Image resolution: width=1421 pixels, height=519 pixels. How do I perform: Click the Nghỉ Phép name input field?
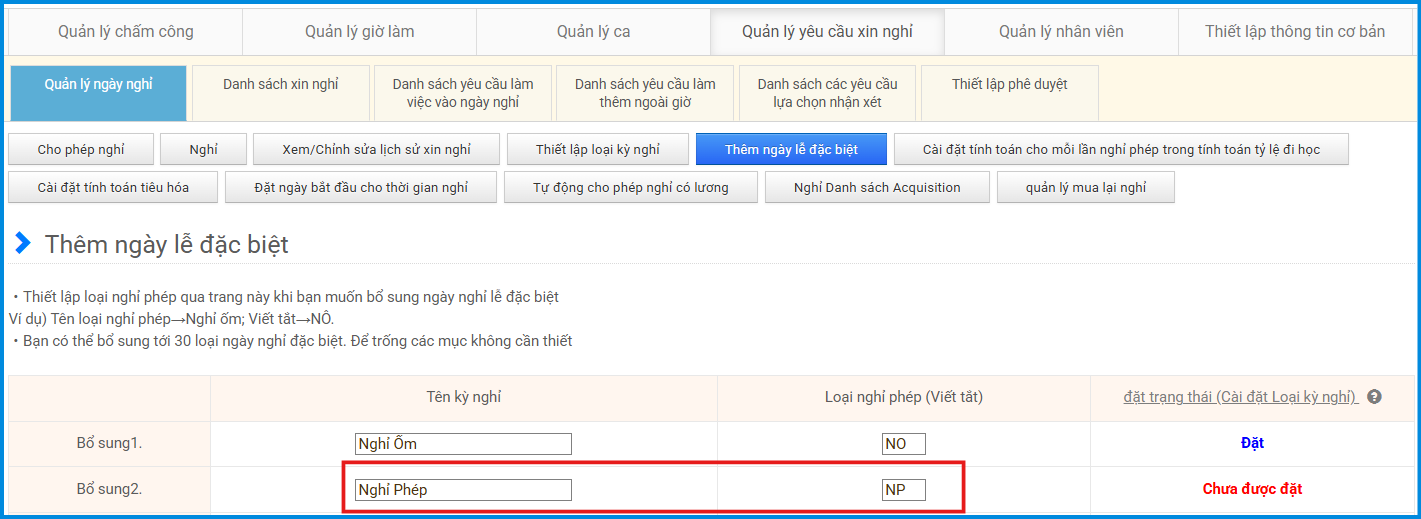coord(463,490)
